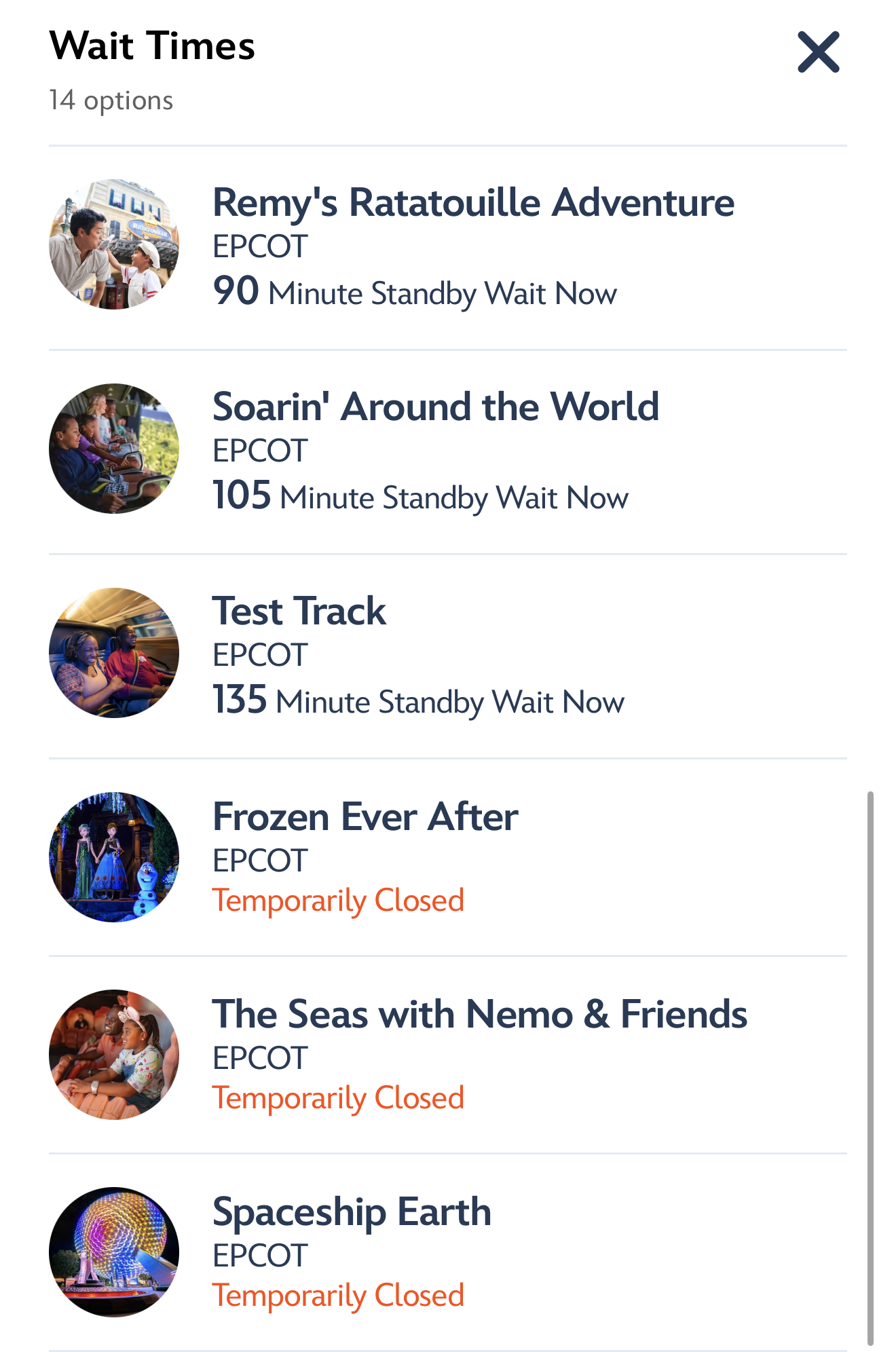This screenshot has width=896, height=1352.
Task: Open the Frozen Ever After thumbnail
Action: point(114,857)
